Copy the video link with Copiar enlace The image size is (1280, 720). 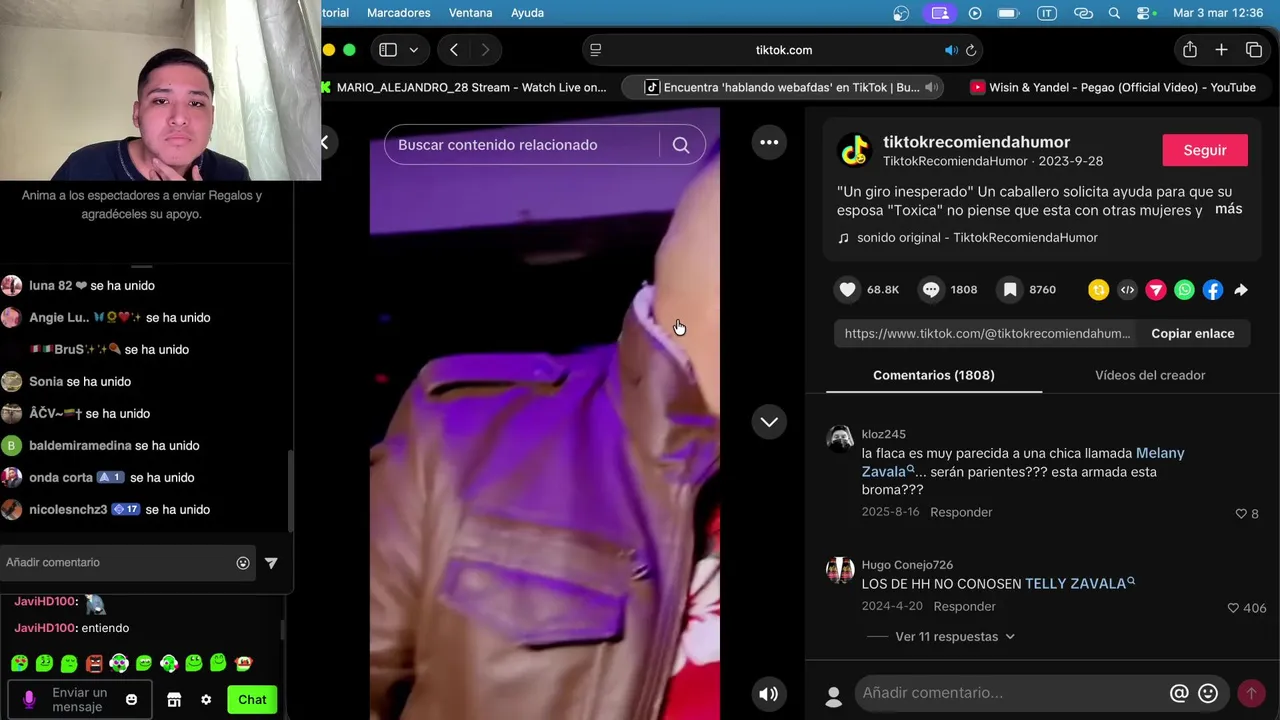pyautogui.click(x=1192, y=334)
